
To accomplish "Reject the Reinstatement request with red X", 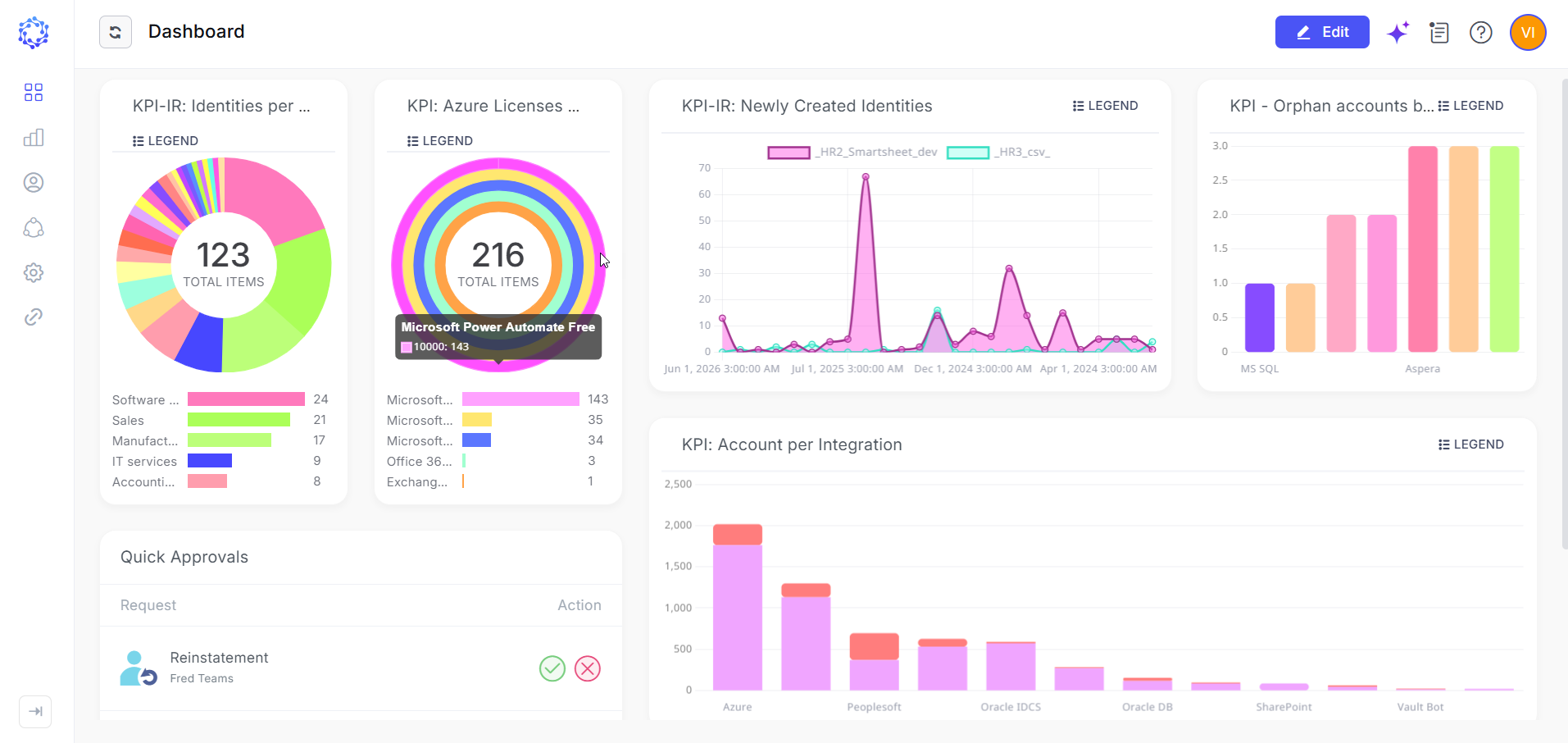I will pyautogui.click(x=588, y=668).
